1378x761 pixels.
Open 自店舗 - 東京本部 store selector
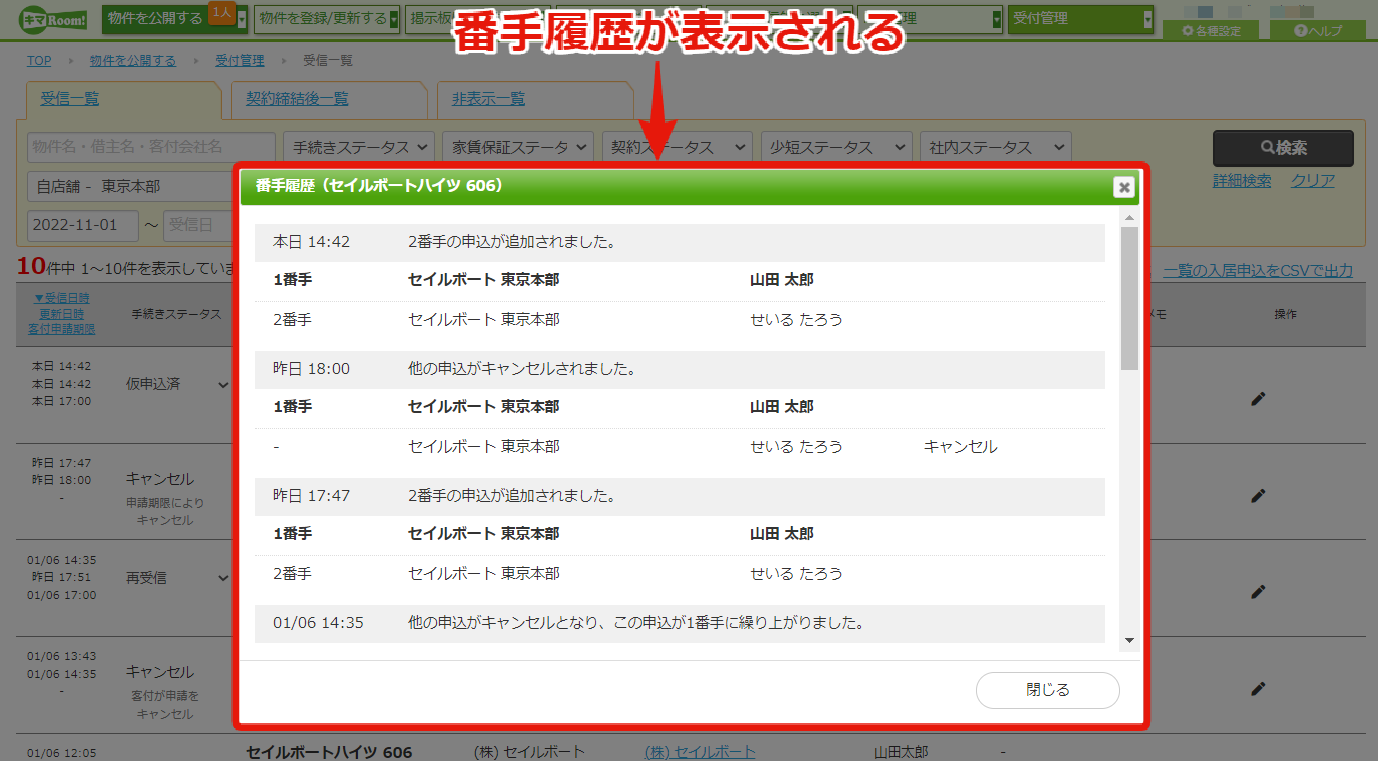pyautogui.click(x=130, y=186)
